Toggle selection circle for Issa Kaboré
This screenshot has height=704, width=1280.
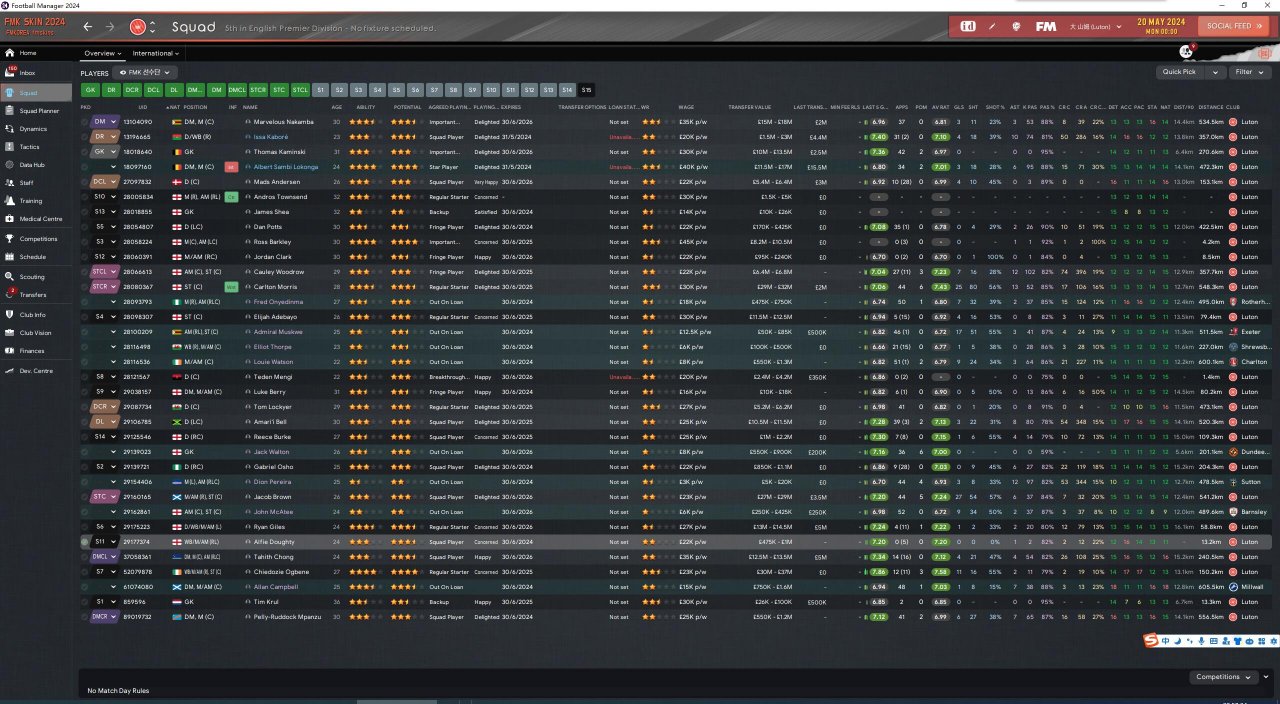[85, 137]
